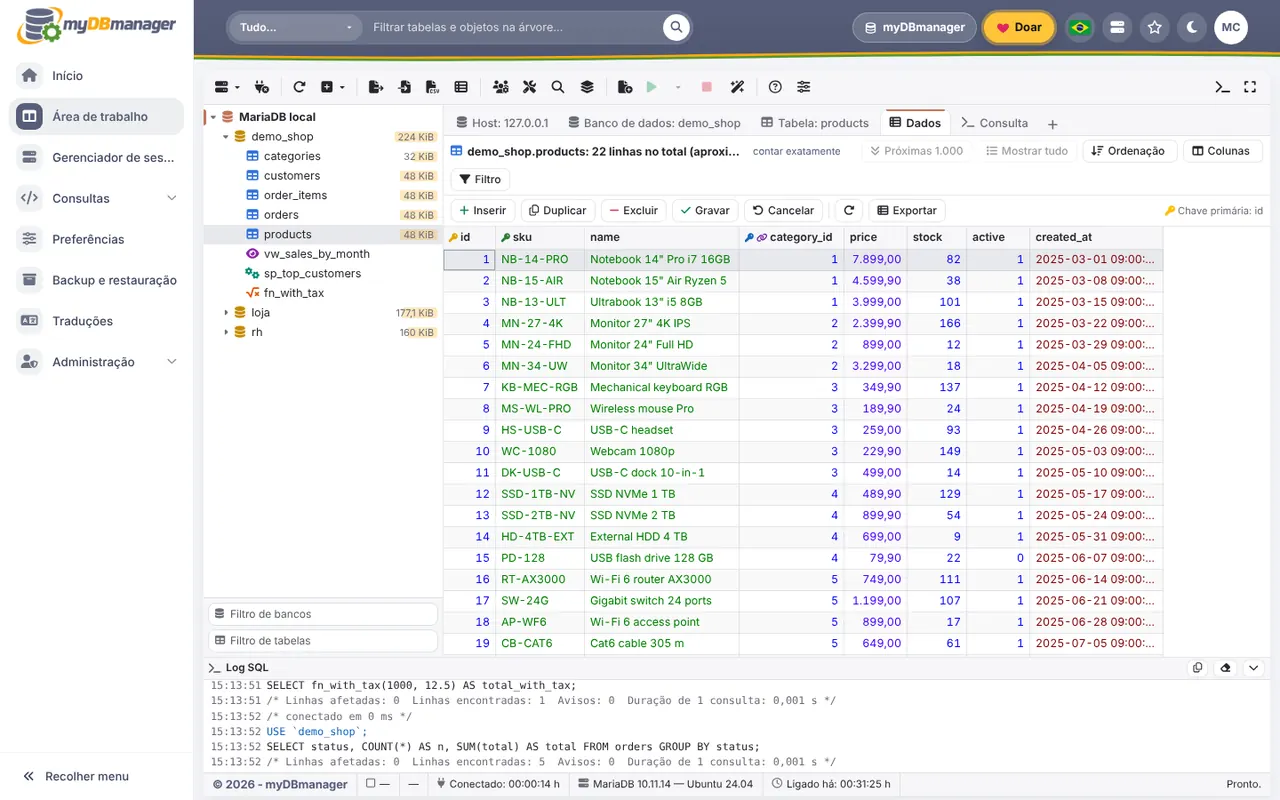The height and width of the screenshot is (800, 1280).
Task: Toggle dark mode with the moon icon
Action: click(x=1192, y=28)
